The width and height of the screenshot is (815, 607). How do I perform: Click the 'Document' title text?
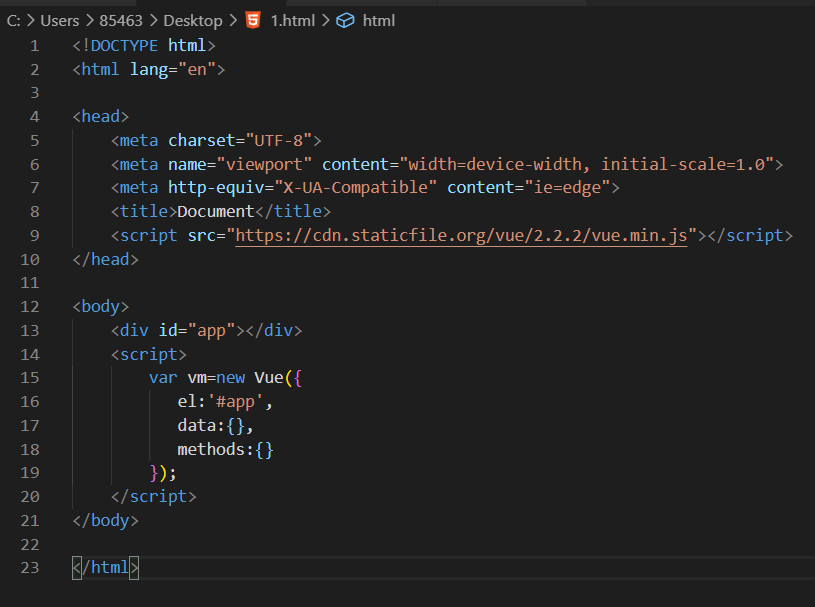[216, 212]
